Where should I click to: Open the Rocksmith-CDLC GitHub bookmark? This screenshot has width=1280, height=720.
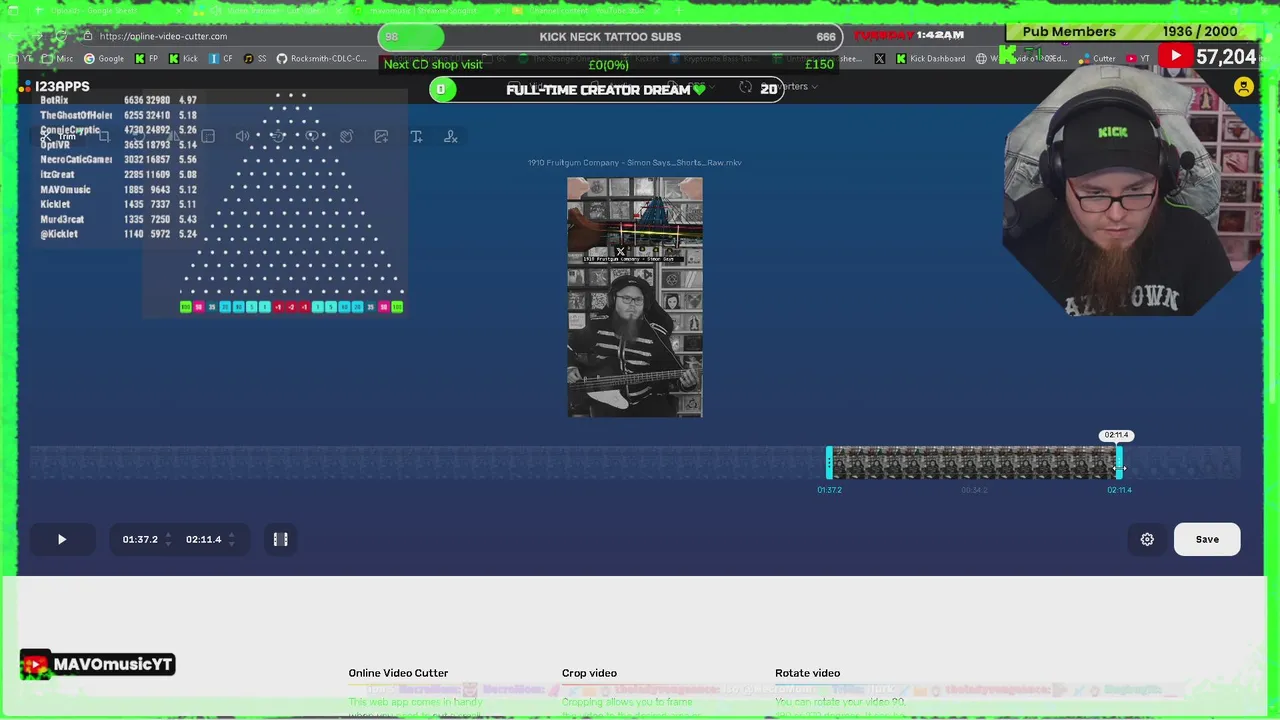click(322, 59)
